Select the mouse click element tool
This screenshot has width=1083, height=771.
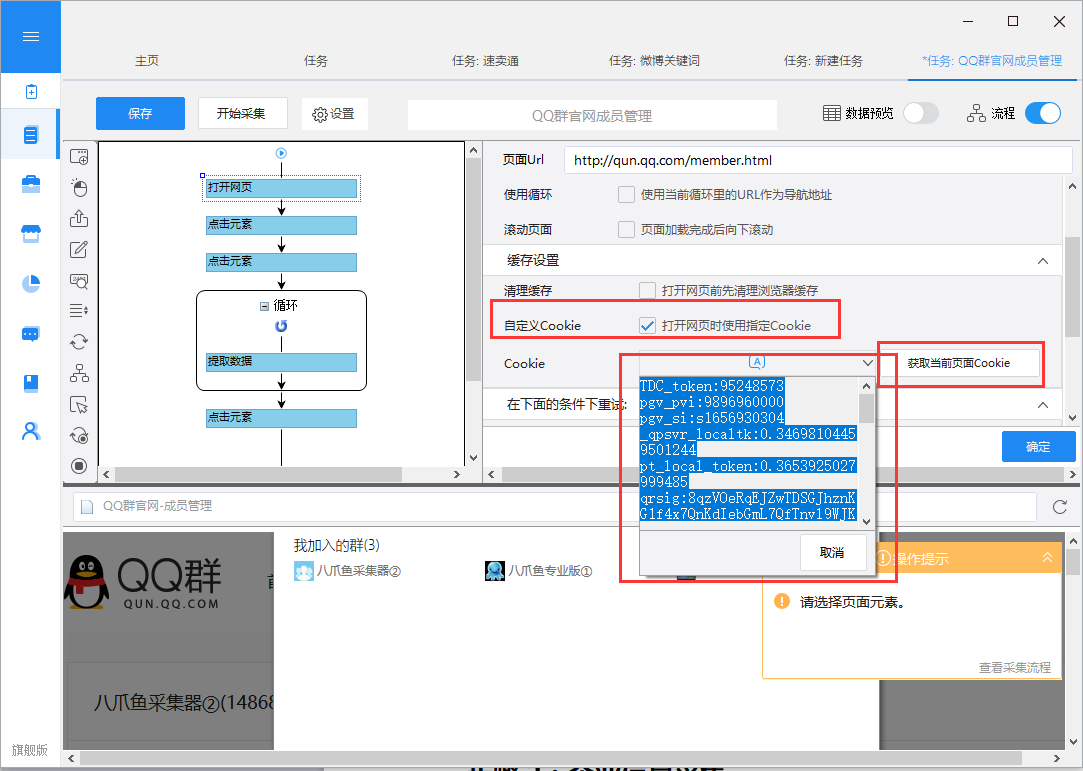click(x=79, y=187)
